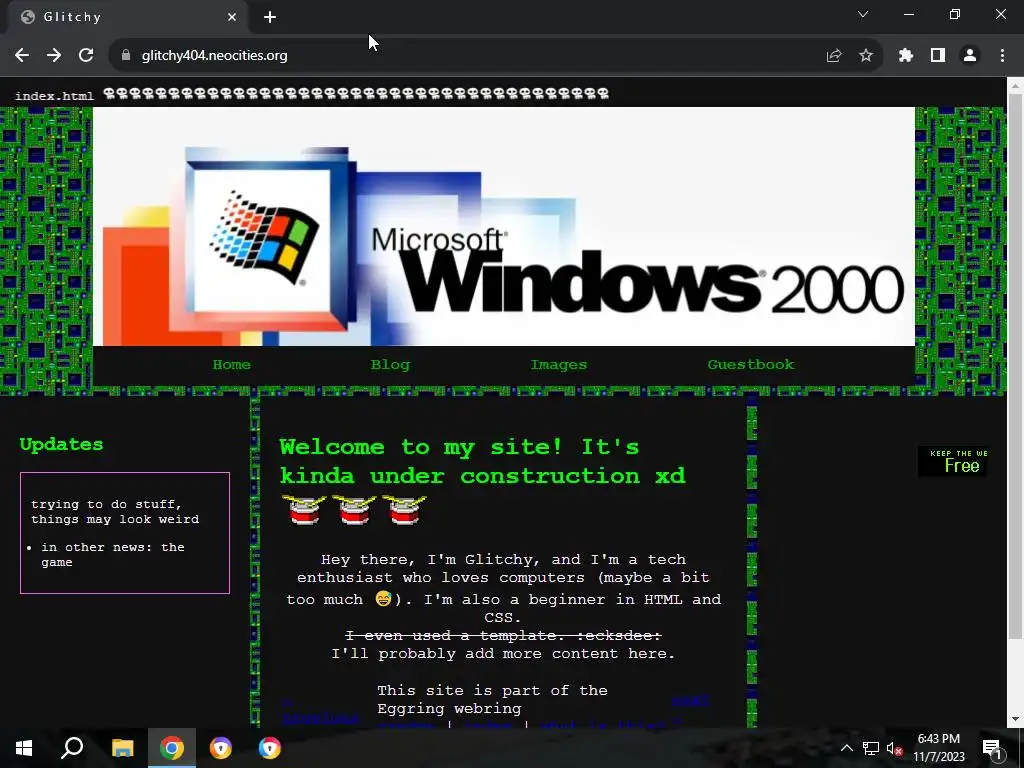
Task: Open the Windows Start menu
Action: tap(24, 748)
